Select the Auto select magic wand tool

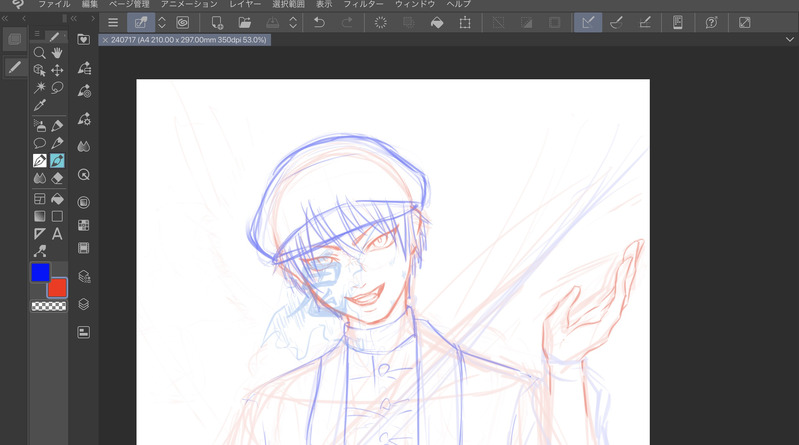39,88
